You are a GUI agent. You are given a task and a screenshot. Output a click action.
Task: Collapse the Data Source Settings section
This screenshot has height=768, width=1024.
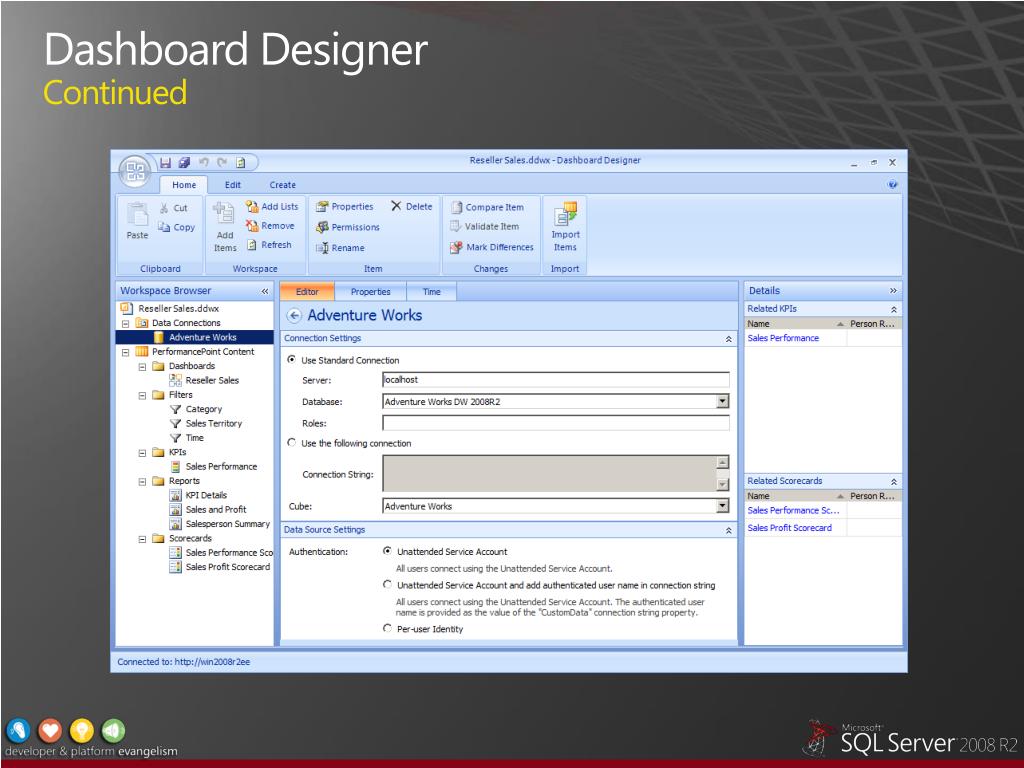729,530
